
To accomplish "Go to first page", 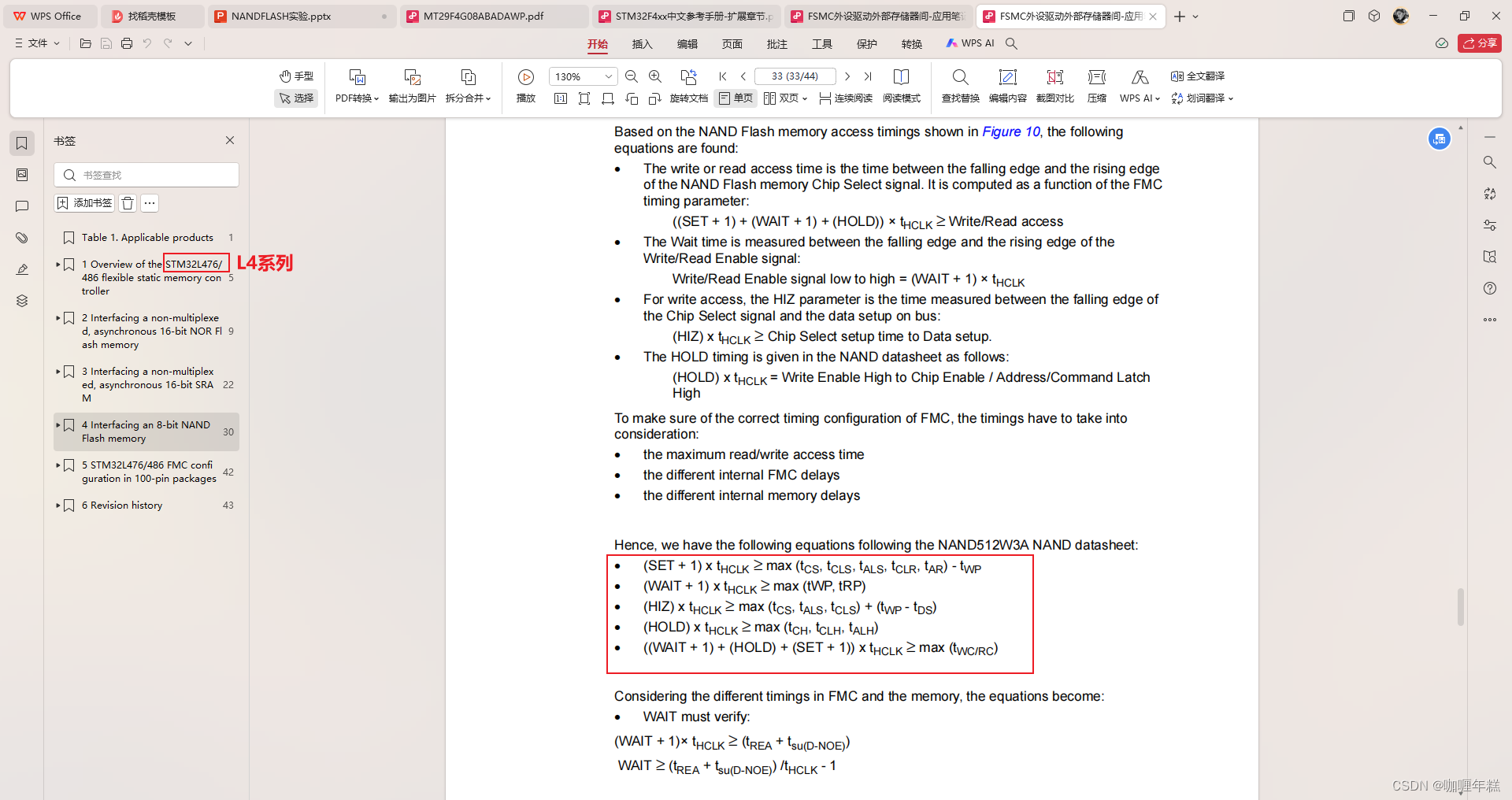I will [723, 76].
